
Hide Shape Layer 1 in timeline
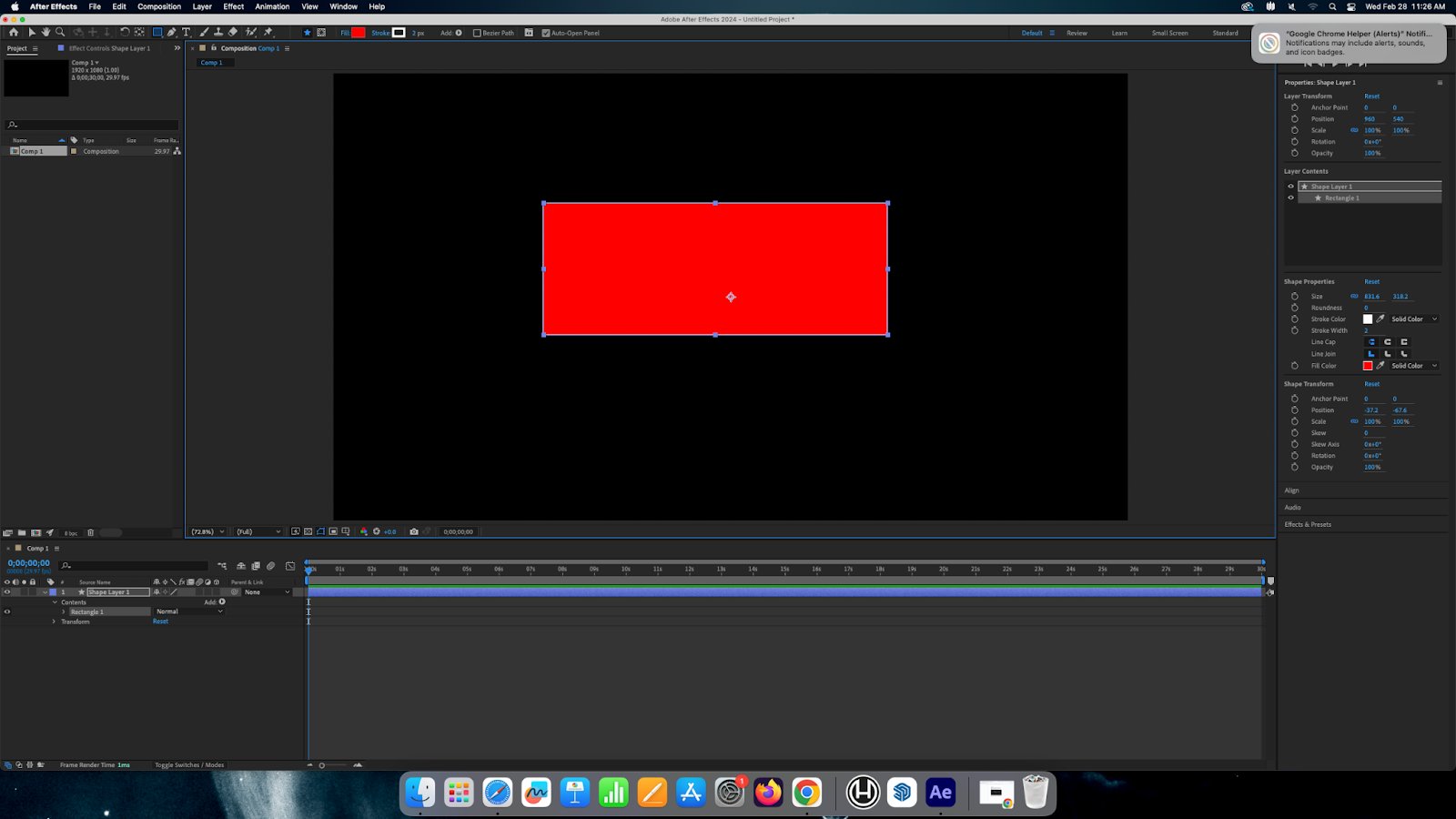click(7, 592)
